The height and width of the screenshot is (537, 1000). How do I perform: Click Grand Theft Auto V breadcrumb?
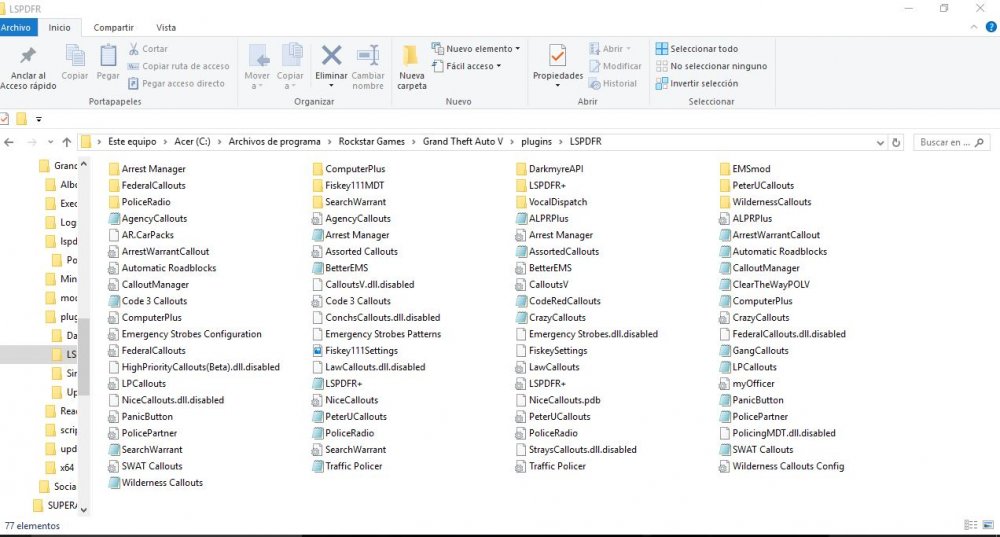pos(463,142)
